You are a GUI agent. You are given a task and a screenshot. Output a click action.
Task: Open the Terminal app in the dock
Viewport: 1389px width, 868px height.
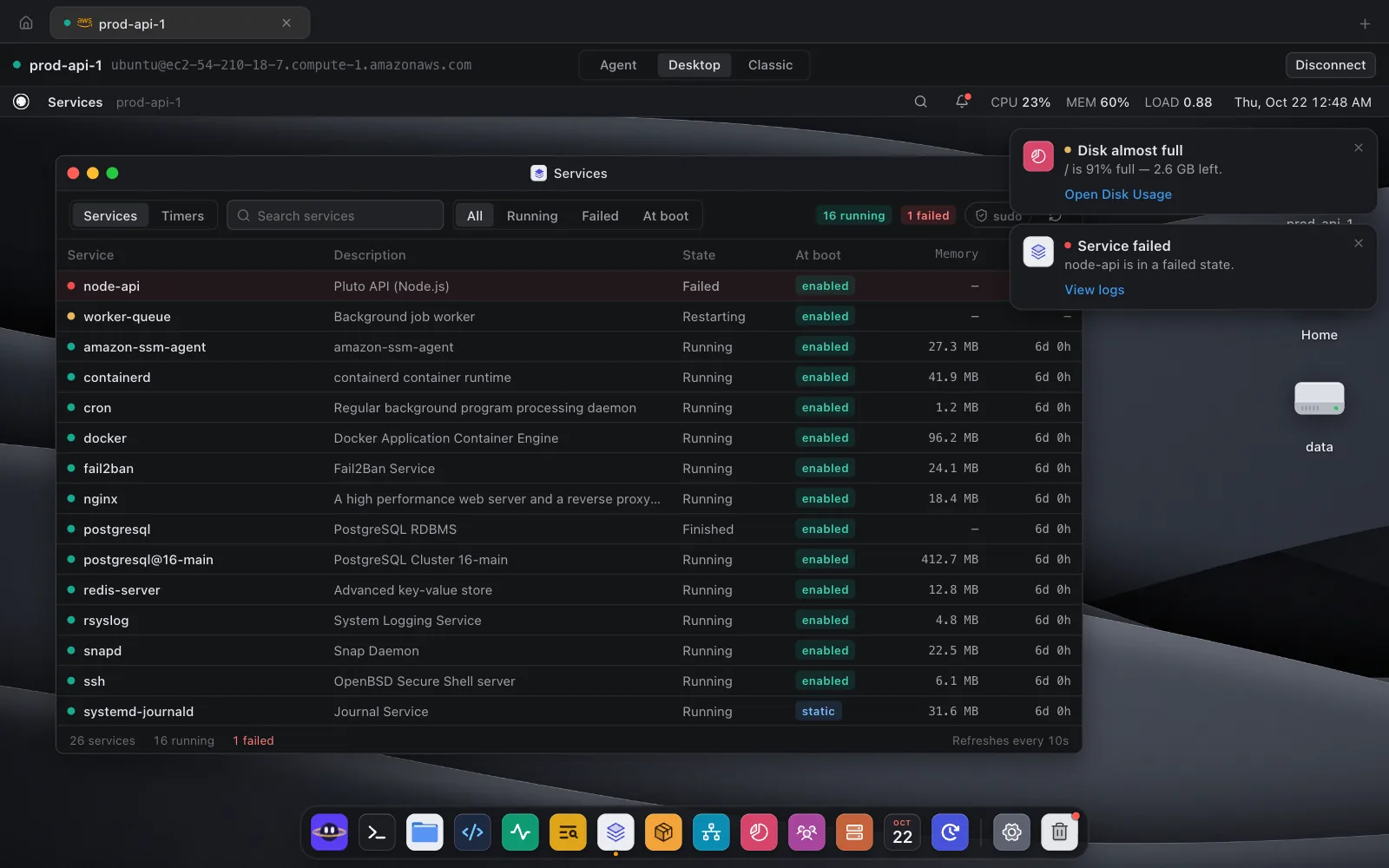pos(377,832)
